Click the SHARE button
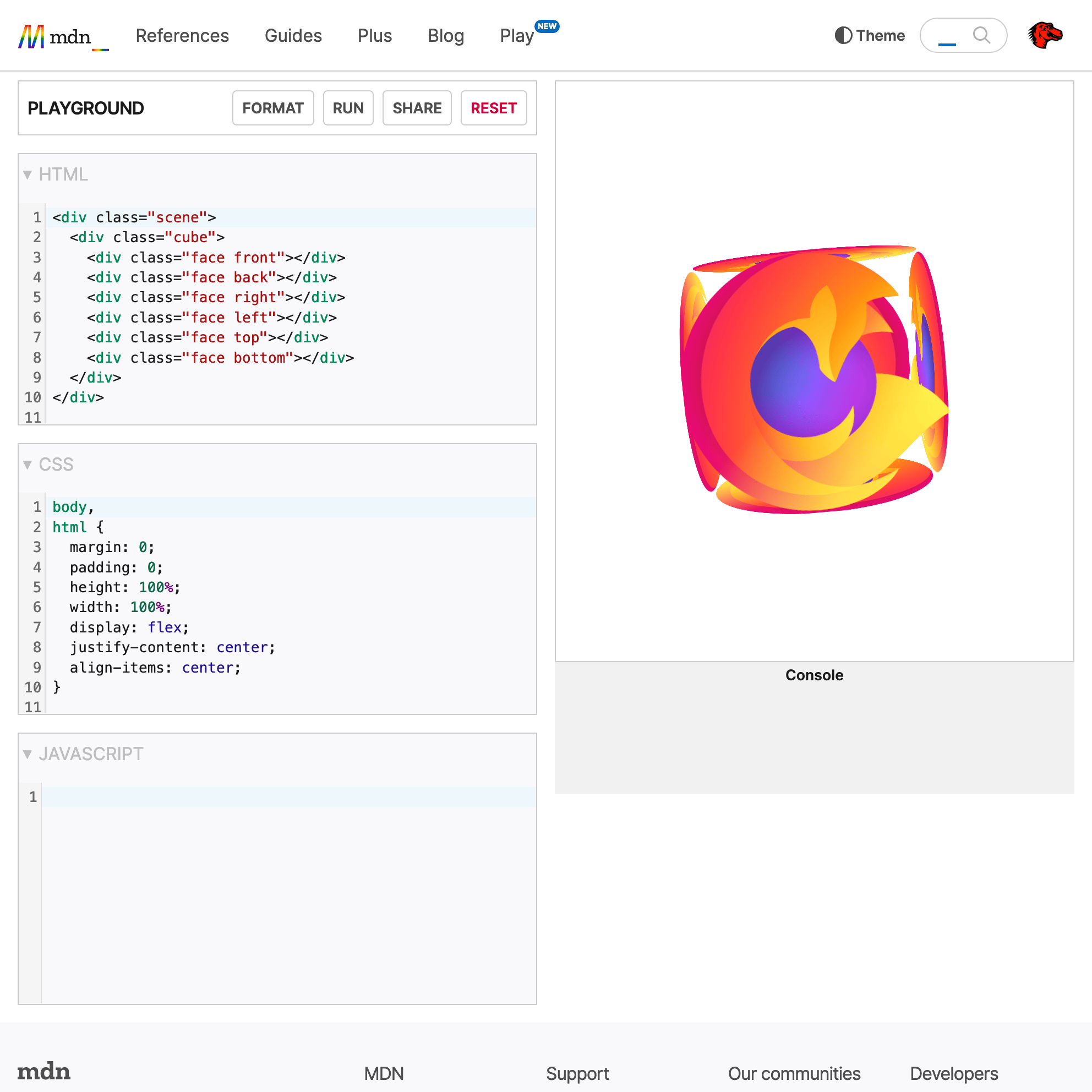This screenshot has height=1092, width=1092. point(417,108)
